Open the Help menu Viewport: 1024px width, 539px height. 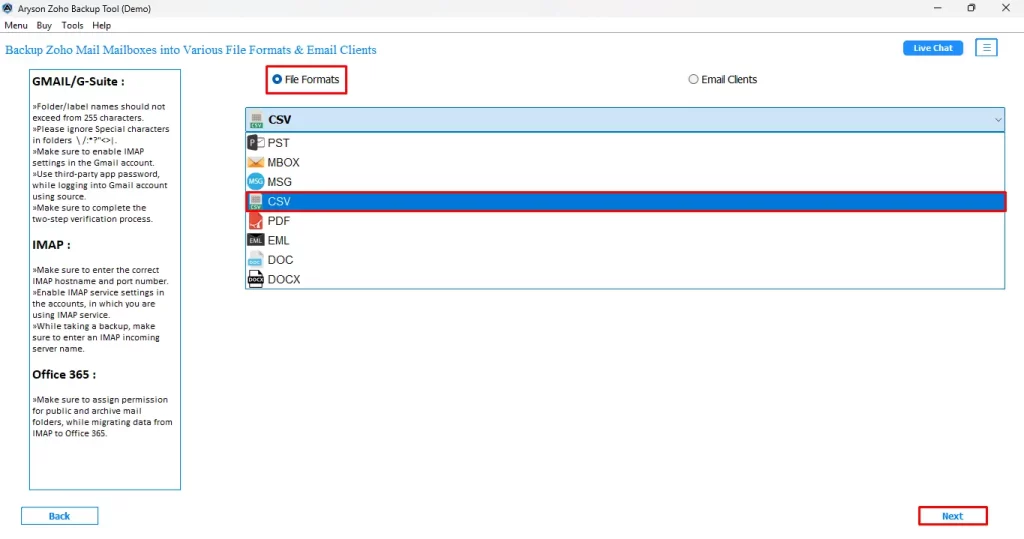point(101,25)
